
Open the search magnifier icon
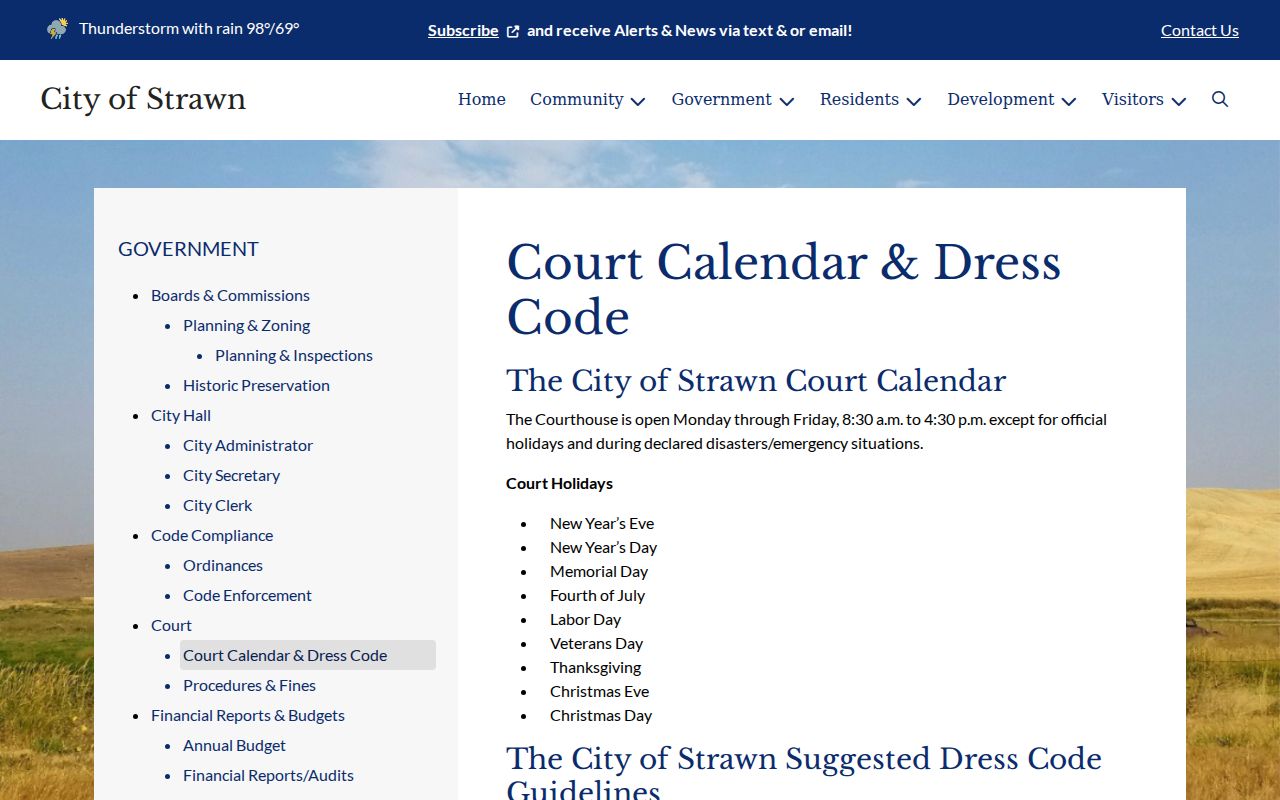tap(1219, 99)
